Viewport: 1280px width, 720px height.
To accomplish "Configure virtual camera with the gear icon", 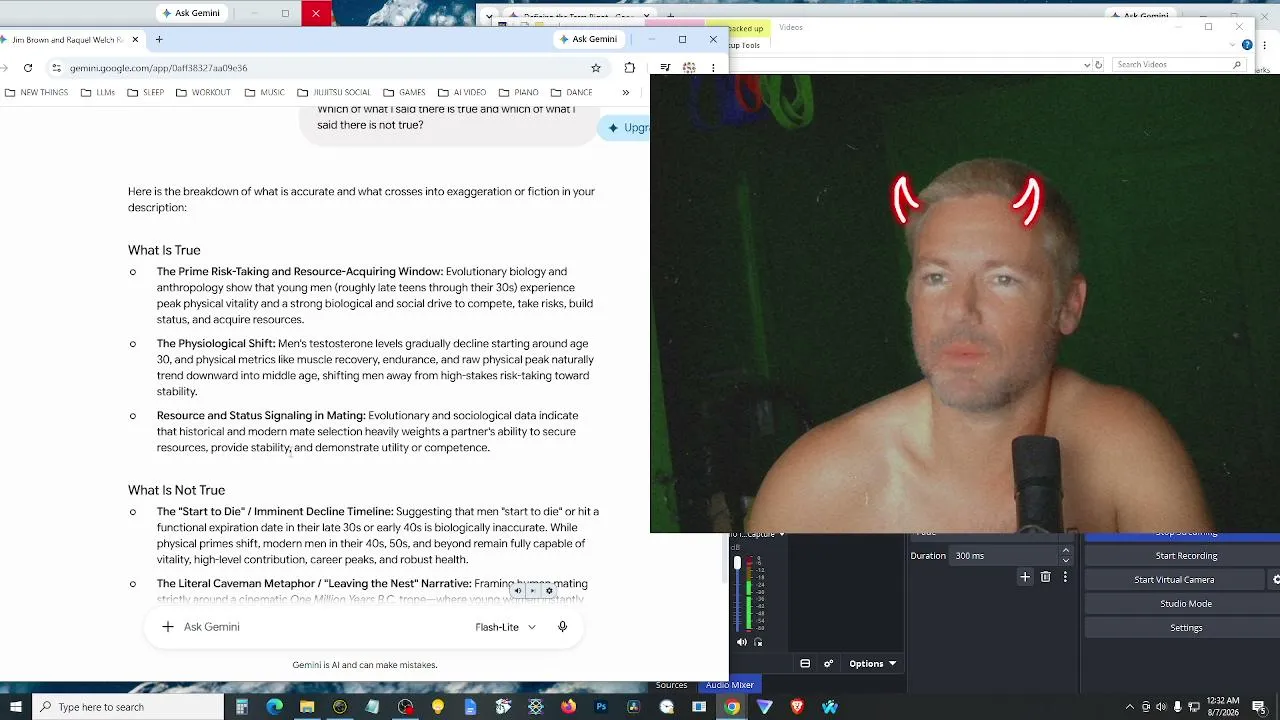I will click(x=1275, y=580).
